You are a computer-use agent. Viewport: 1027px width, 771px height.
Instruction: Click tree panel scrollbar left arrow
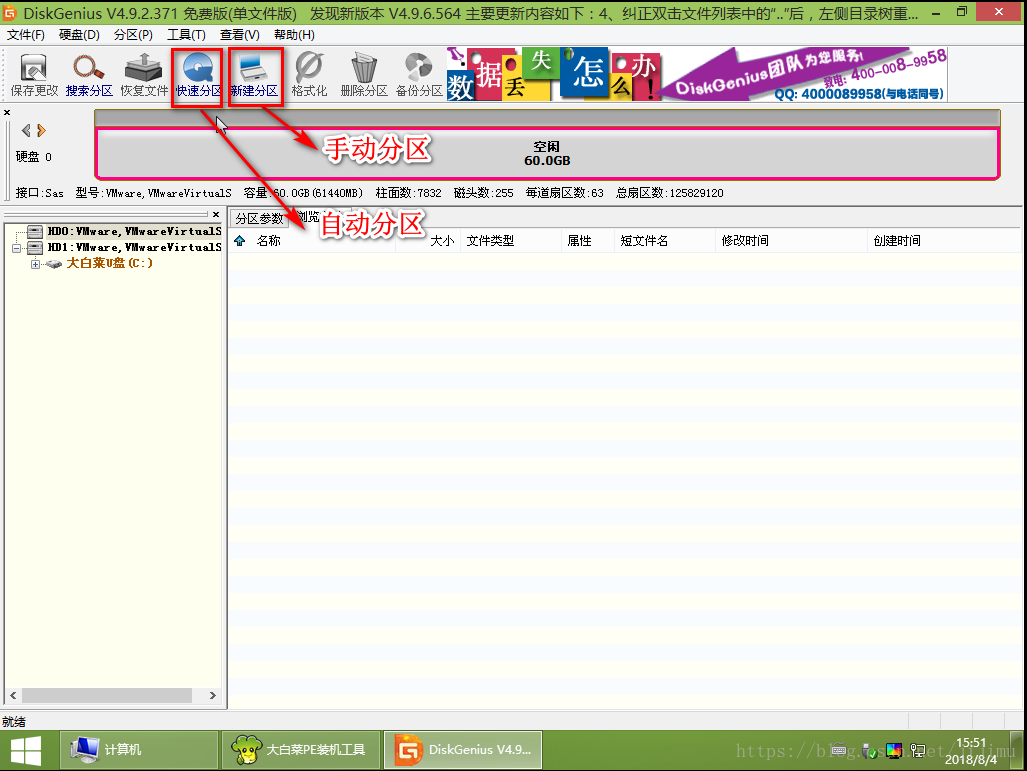tap(13, 695)
